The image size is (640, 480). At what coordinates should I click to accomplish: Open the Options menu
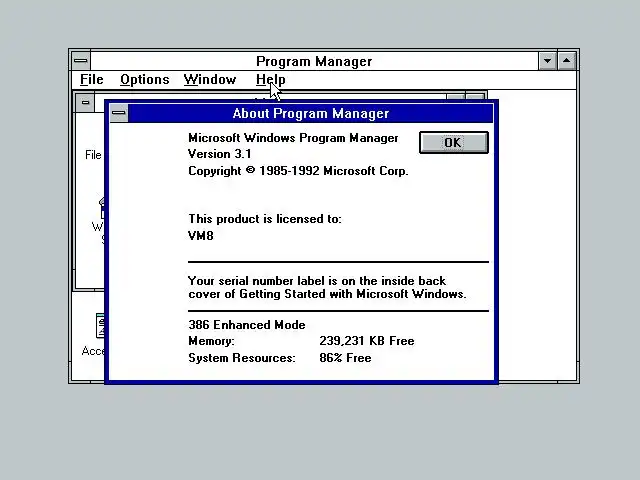[144, 80]
